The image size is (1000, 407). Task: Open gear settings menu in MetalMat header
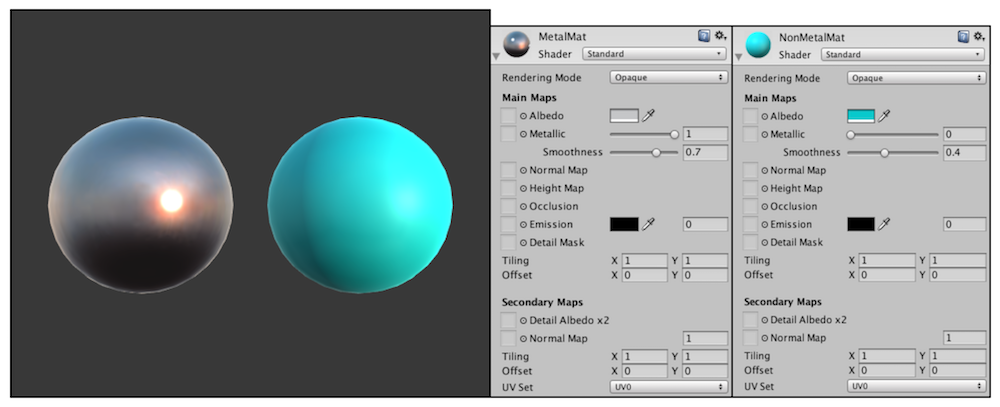(720, 36)
